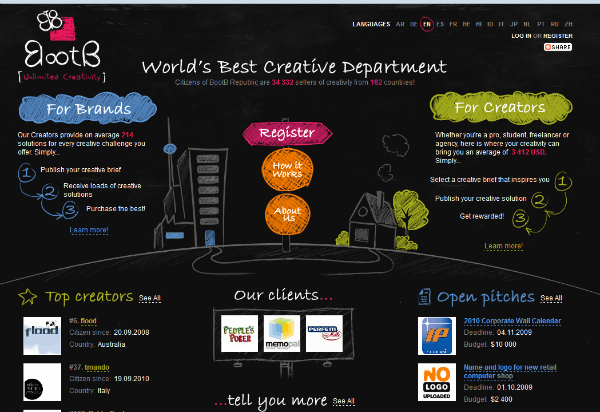Click the Budget '$10 000' value
The image size is (600, 412).
[x=504, y=344]
